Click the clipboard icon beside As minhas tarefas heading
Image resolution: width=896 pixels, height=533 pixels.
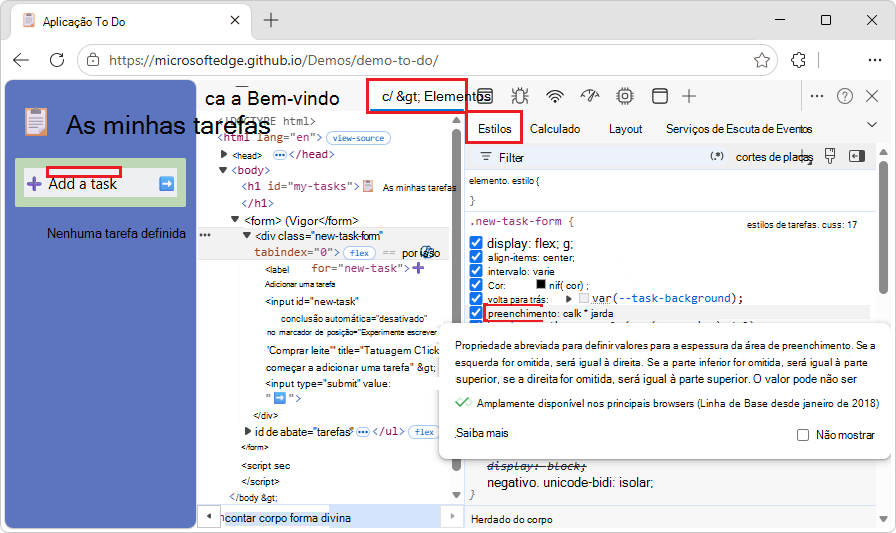click(x=35, y=122)
